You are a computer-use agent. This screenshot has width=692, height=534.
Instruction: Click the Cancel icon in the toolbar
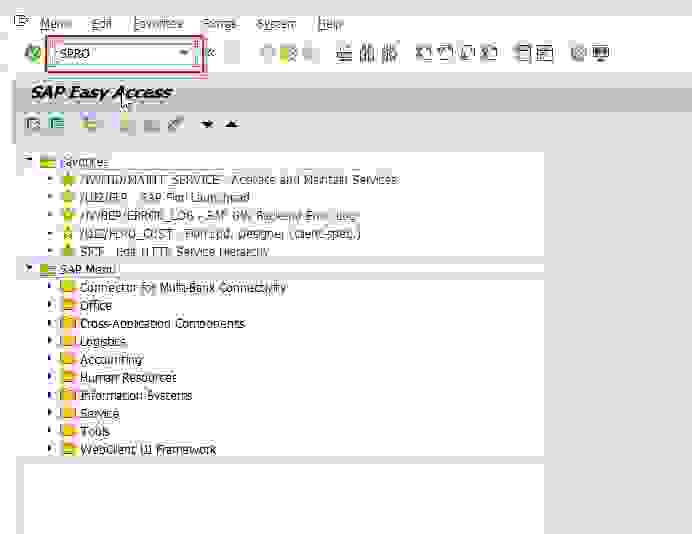(x=310, y=53)
